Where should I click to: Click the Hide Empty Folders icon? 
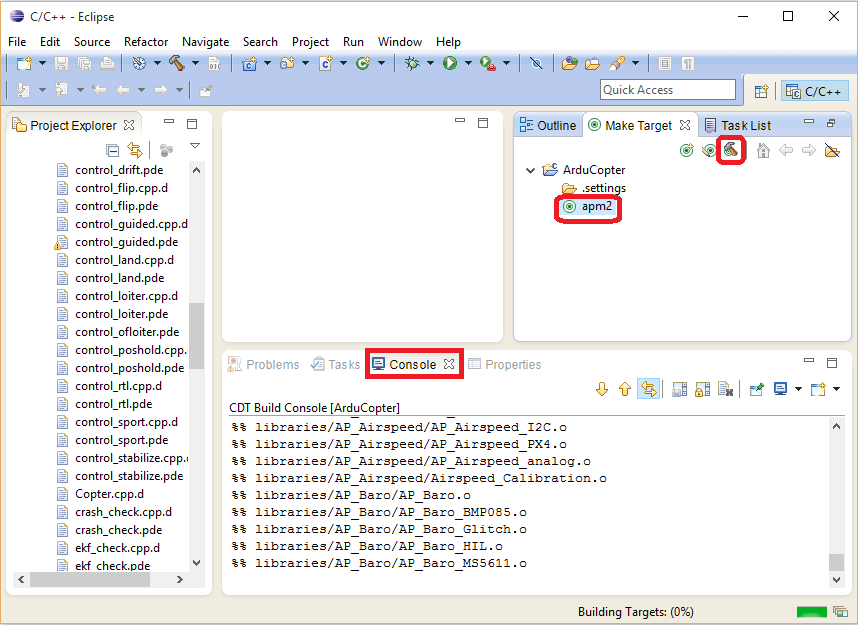point(832,151)
